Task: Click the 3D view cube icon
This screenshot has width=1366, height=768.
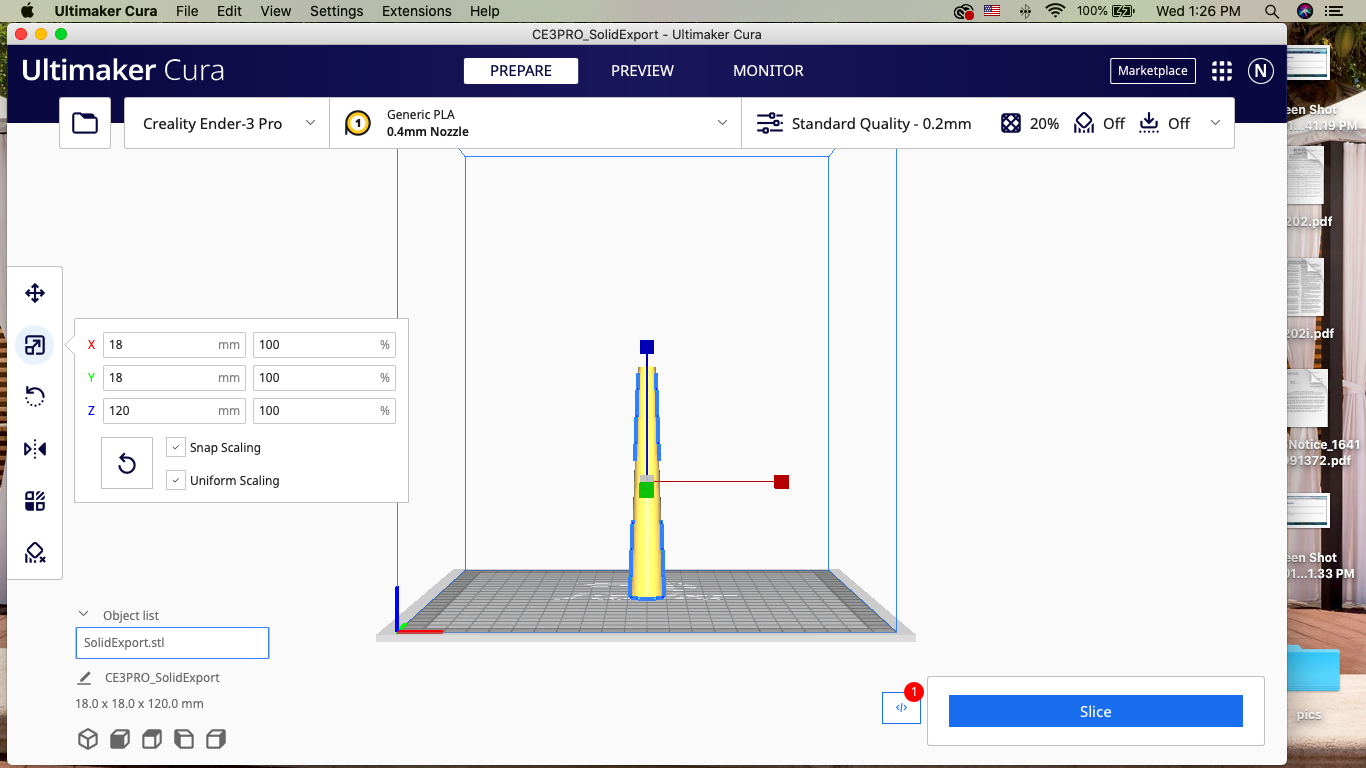Action: [x=88, y=738]
